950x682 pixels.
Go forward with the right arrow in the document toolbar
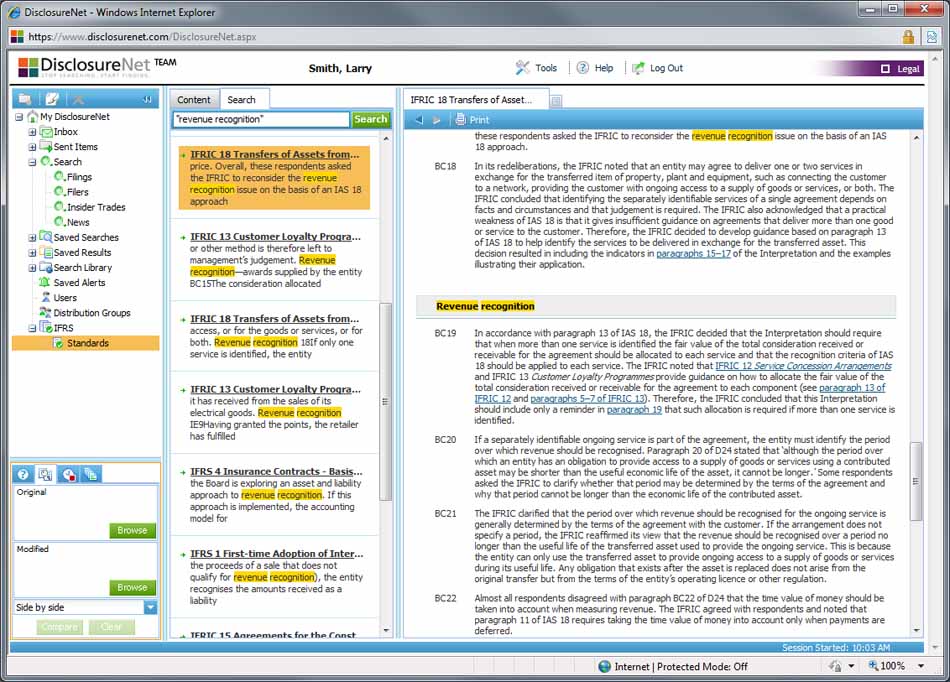coord(436,120)
